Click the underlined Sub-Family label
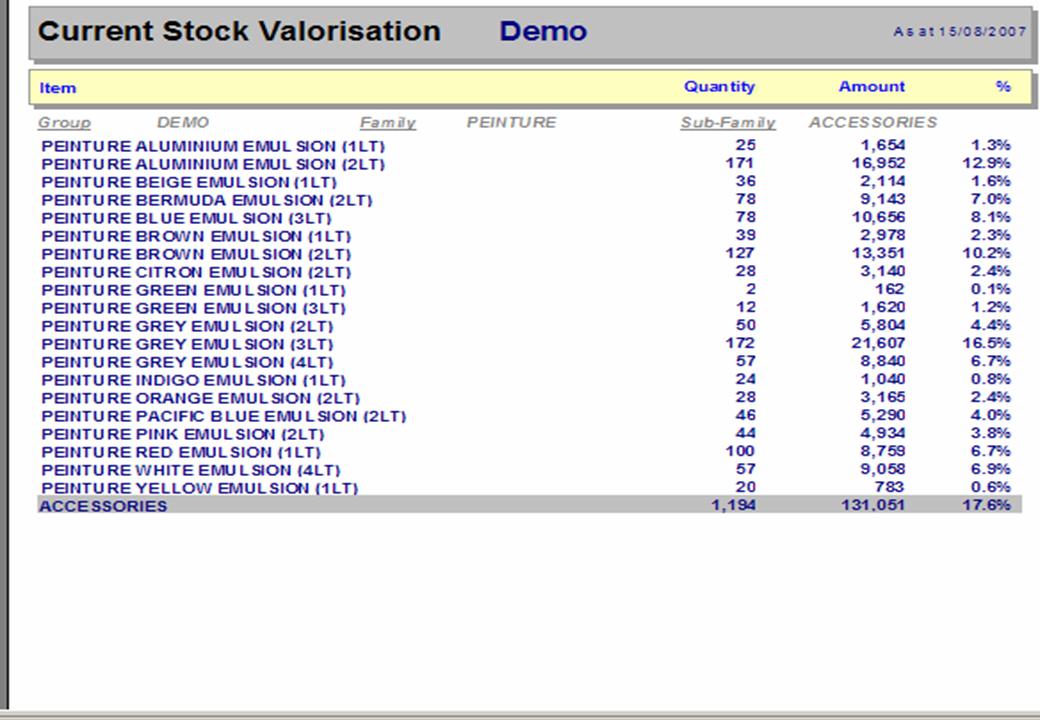 point(727,123)
